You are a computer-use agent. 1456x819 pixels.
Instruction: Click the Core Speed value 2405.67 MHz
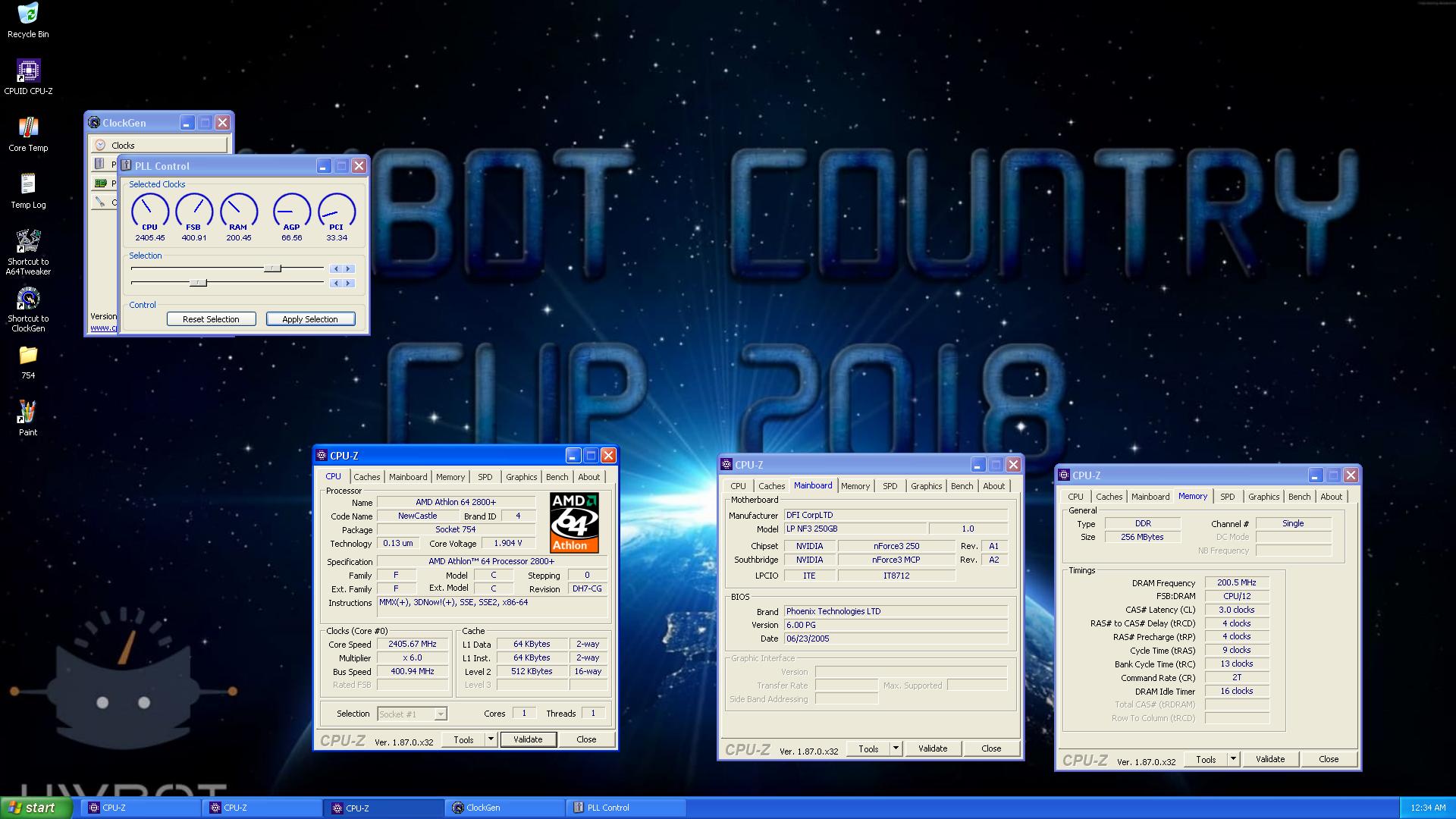pos(413,644)
